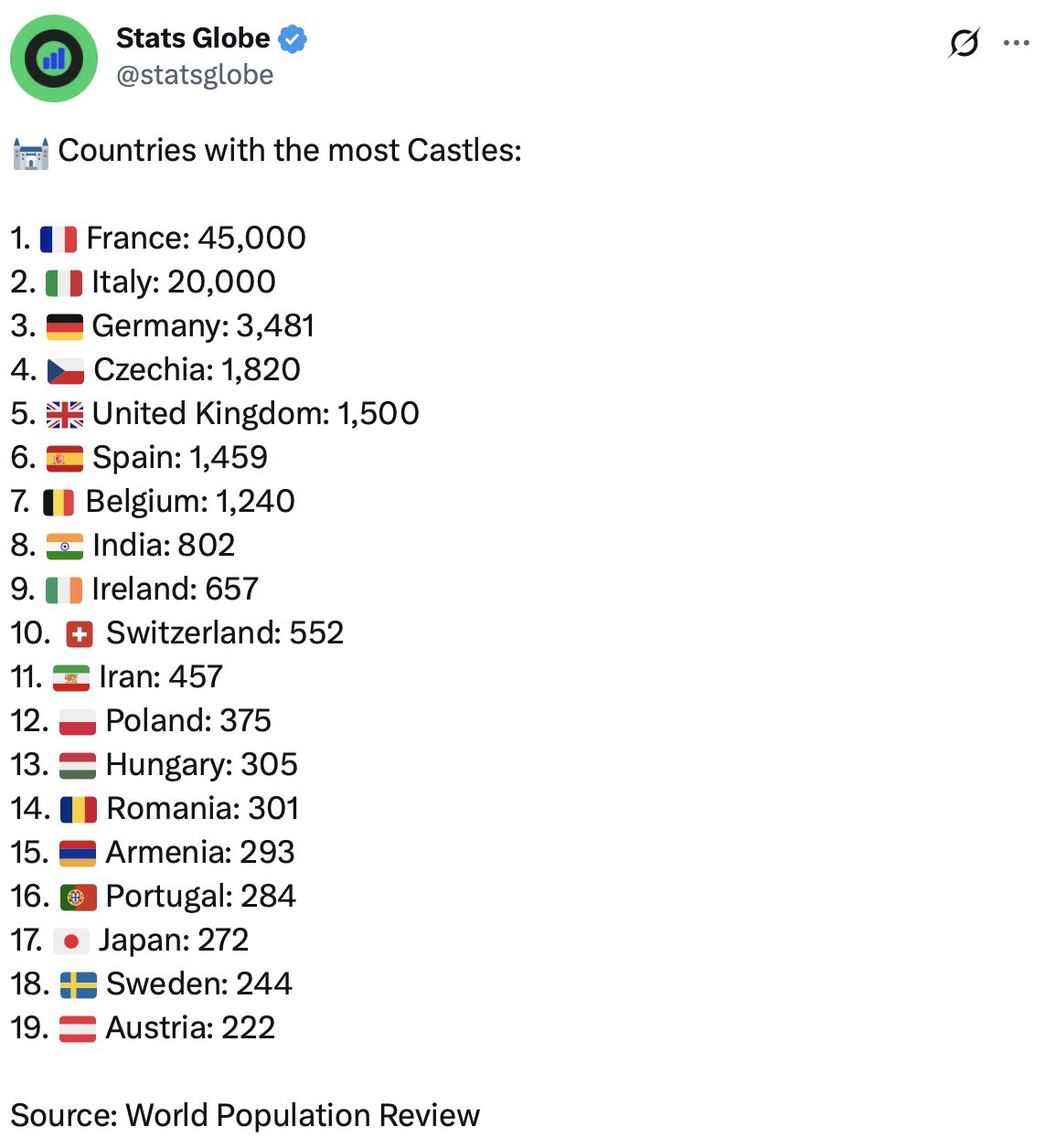Click the Stats Globe profile avatar
Viewport: 1046px width, 1148px height.
tap(54, 58)
